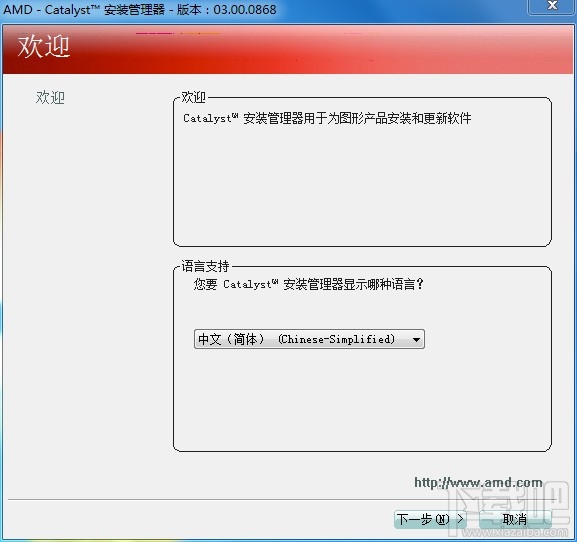Click the 下一步(N) next button
This screenshot has width=577, height=542.
[x=430, y=519]
